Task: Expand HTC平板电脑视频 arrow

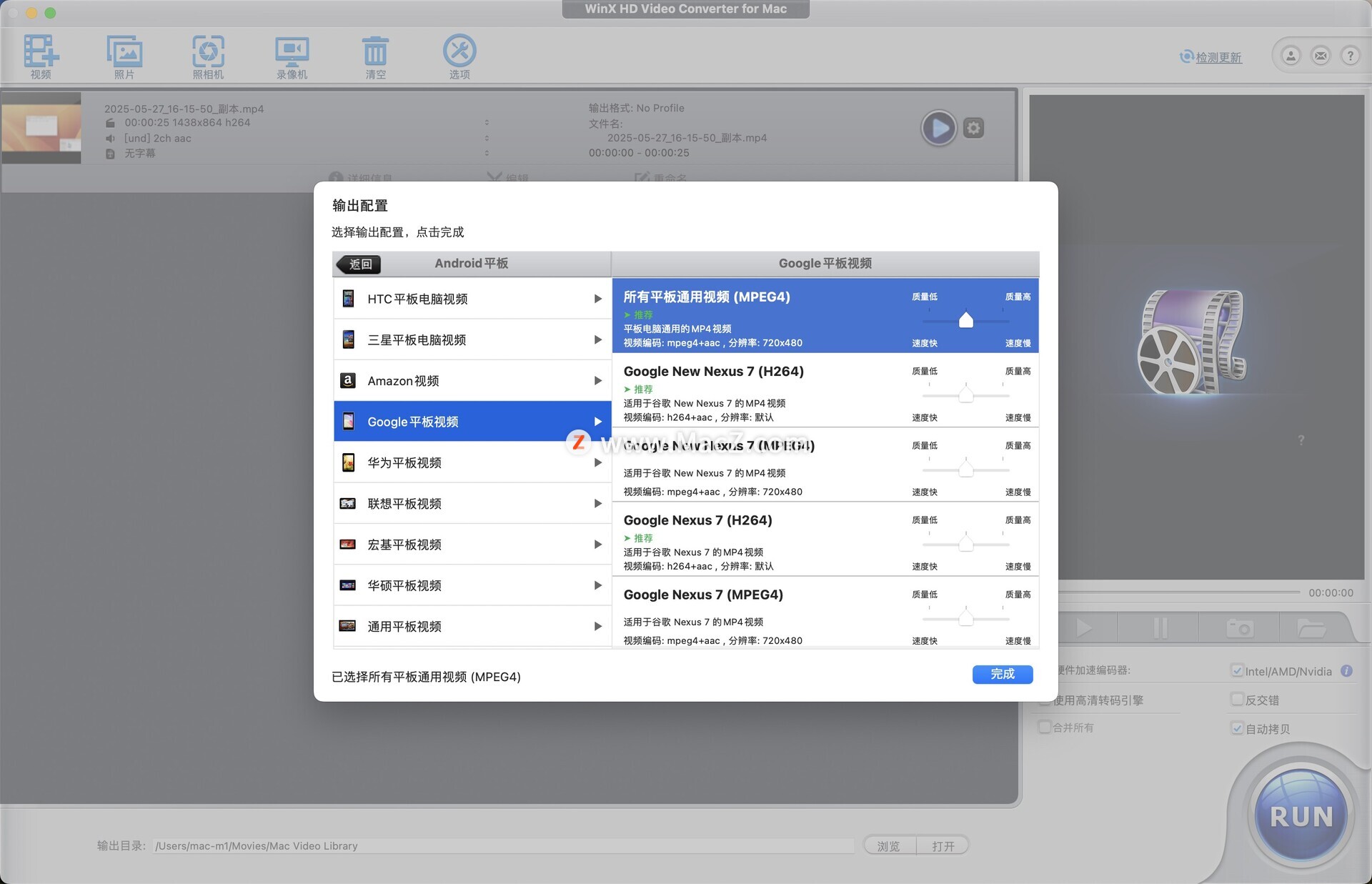Action: pyautogui.click(x=597, y=299)
